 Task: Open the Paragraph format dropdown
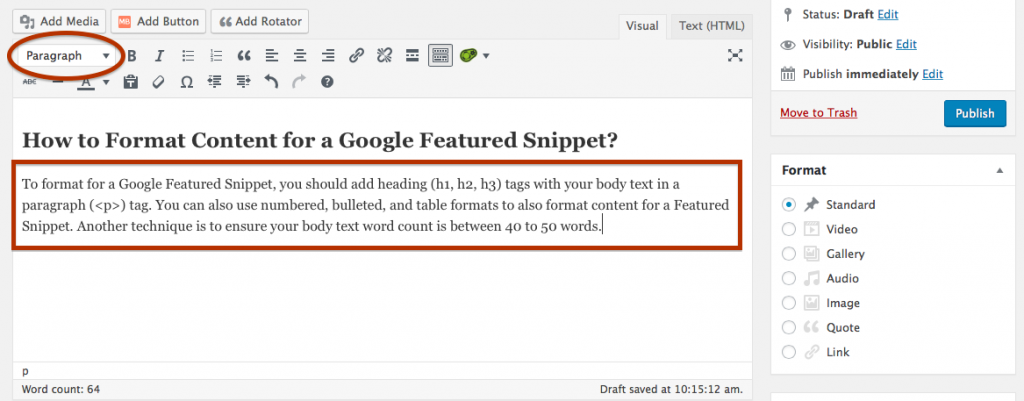[67, 56]
